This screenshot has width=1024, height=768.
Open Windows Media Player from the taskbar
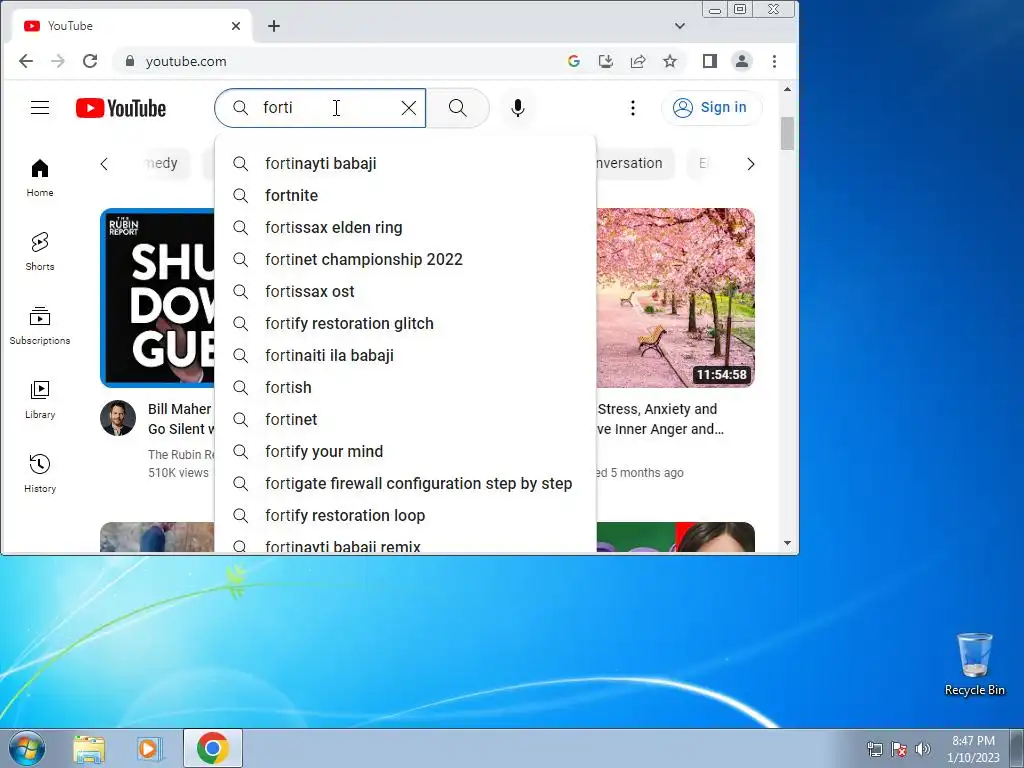click(x=150, y=748)
